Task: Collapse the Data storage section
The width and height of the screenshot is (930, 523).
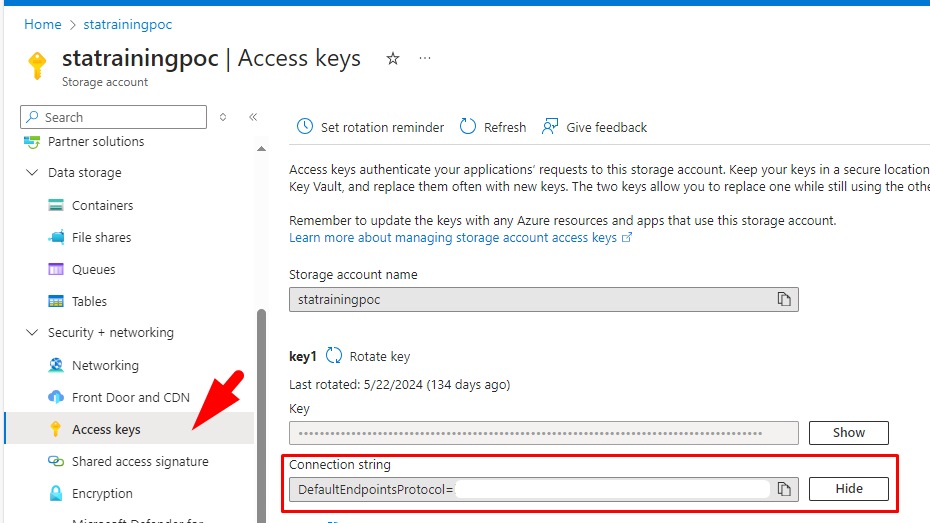Action: click(32, 173)
